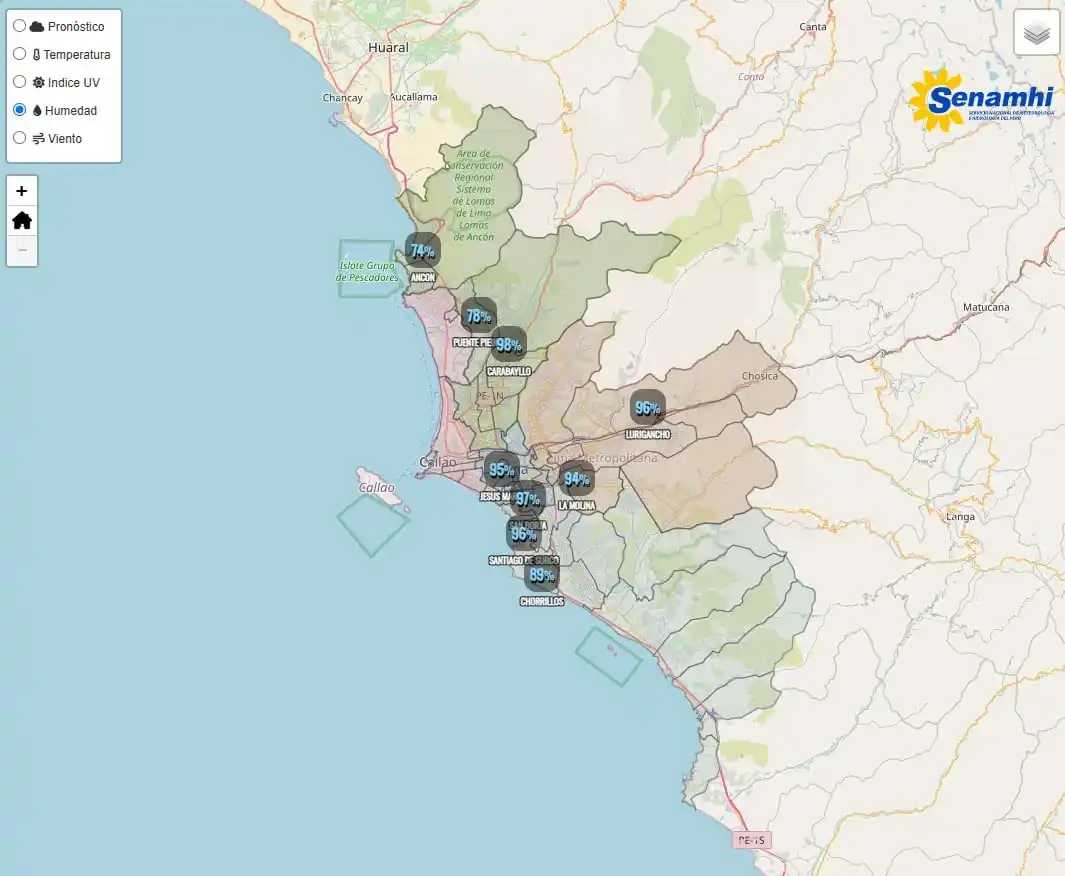This screenshot has height=876, width=1065.
Task: Click the Aucallama town label
Action: [414, 97]
